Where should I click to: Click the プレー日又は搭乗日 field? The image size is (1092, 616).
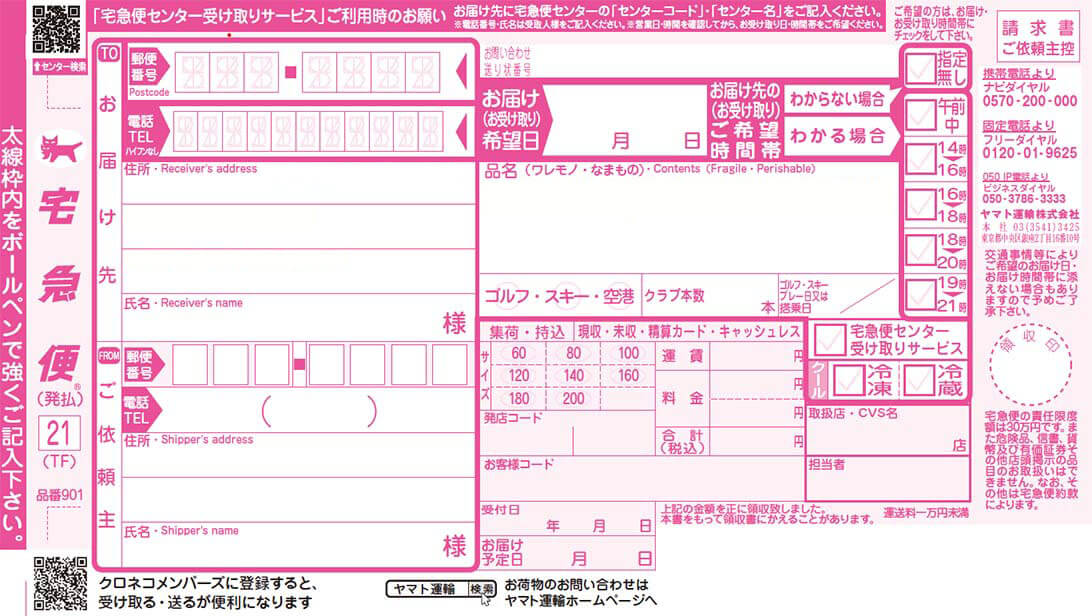tap(838, 296)
